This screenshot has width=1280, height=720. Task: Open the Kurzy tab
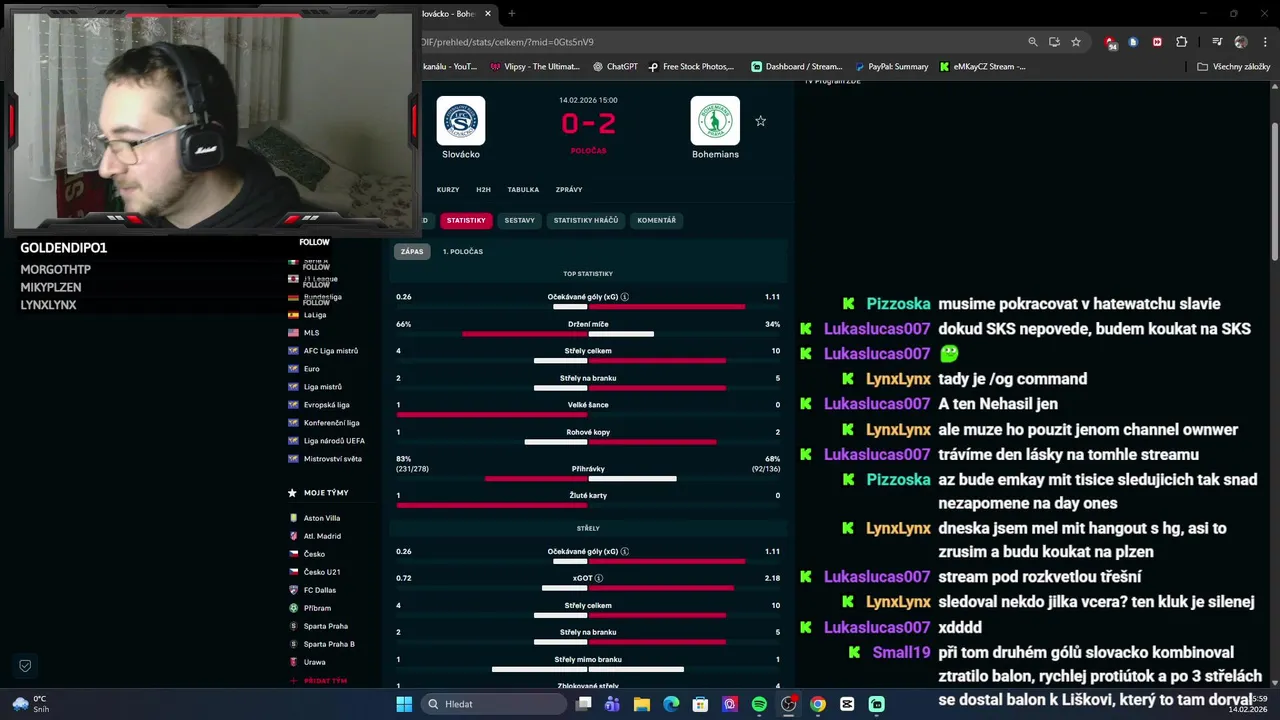(448, 189)
